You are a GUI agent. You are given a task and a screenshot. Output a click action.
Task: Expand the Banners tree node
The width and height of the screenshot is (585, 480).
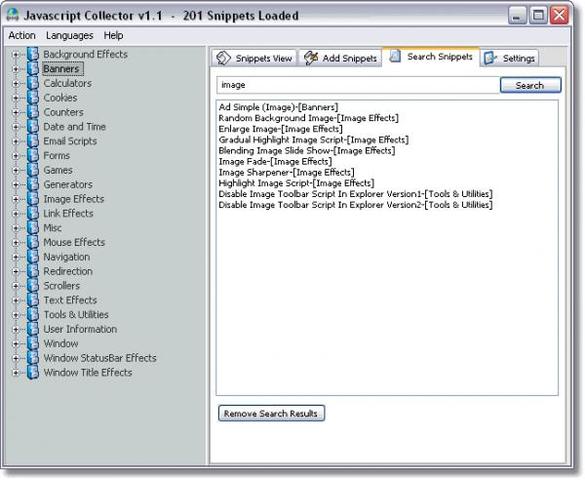[x=15, y=69]
